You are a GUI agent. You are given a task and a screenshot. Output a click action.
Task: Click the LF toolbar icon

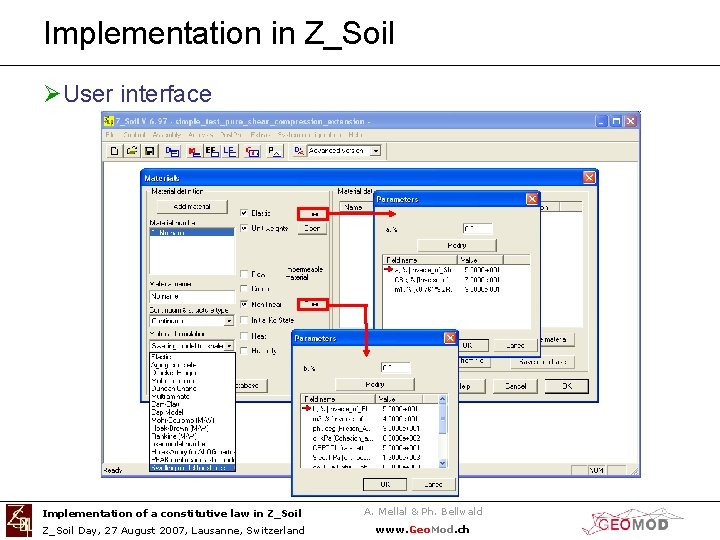click(x=230, y=151)
